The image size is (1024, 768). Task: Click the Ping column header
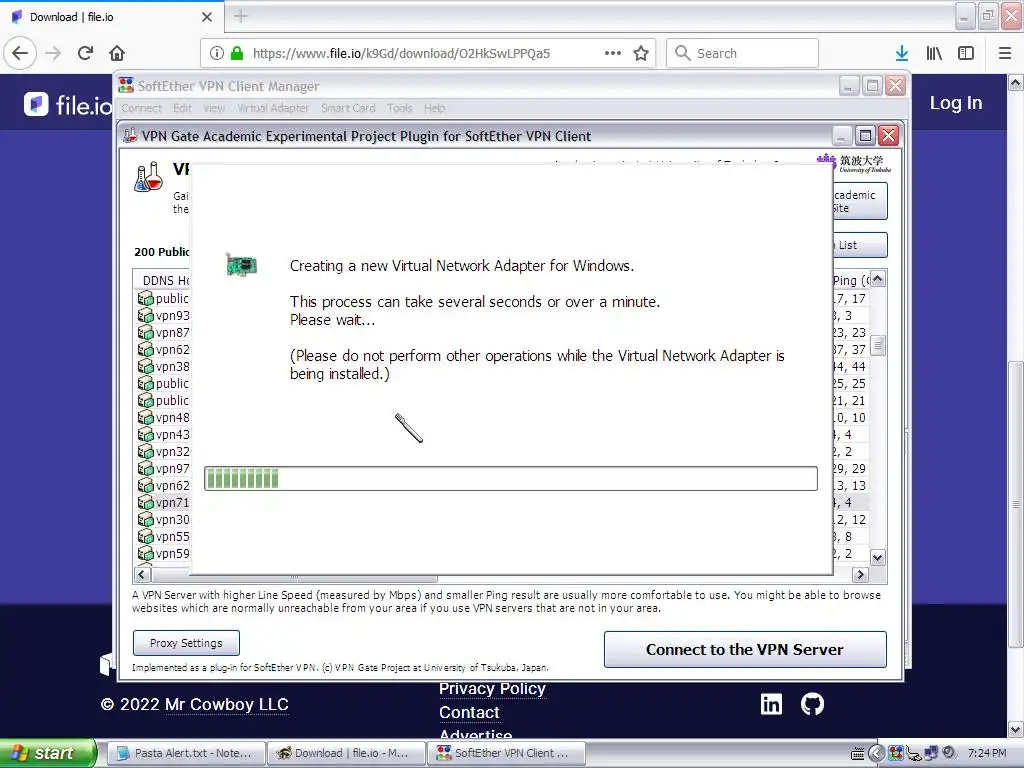(851, 280)
